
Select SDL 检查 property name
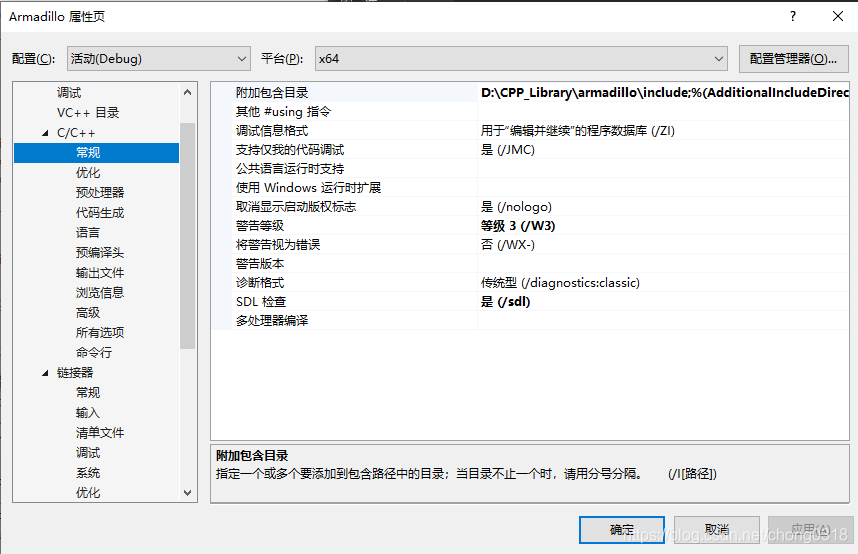coord(261,302)
